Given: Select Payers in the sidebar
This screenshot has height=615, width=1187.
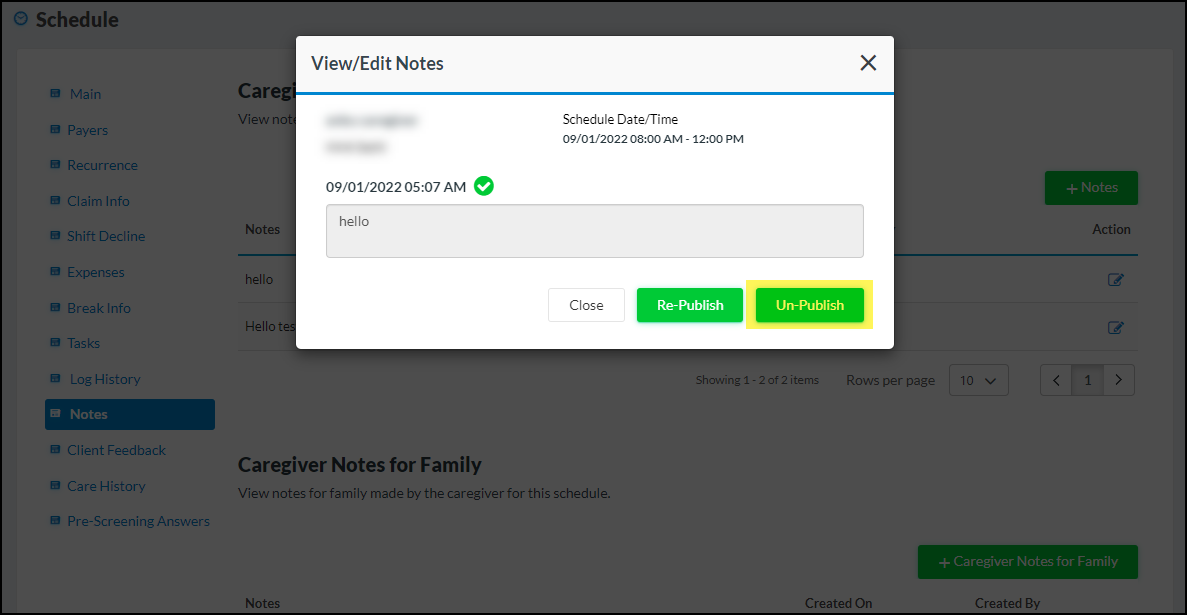Looking at the screenshot, I should (87, 130).
